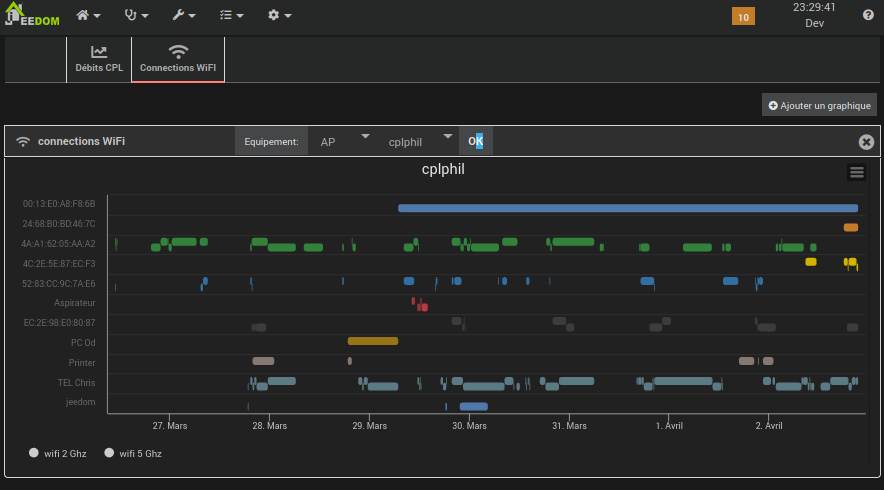Open the list plugins menu

coord(232,16)
